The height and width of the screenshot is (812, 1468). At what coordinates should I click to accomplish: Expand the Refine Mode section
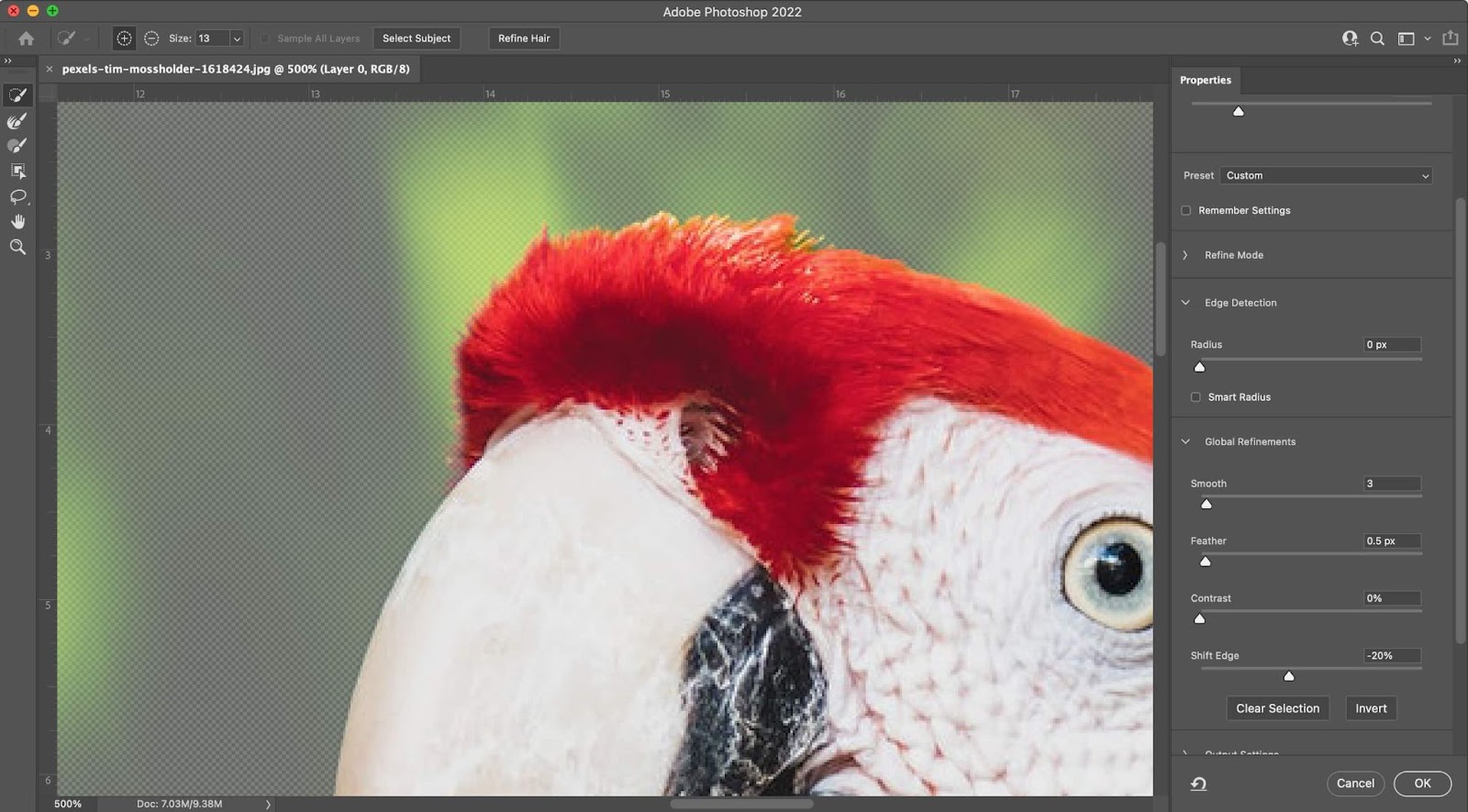[x=1185, y=255]
